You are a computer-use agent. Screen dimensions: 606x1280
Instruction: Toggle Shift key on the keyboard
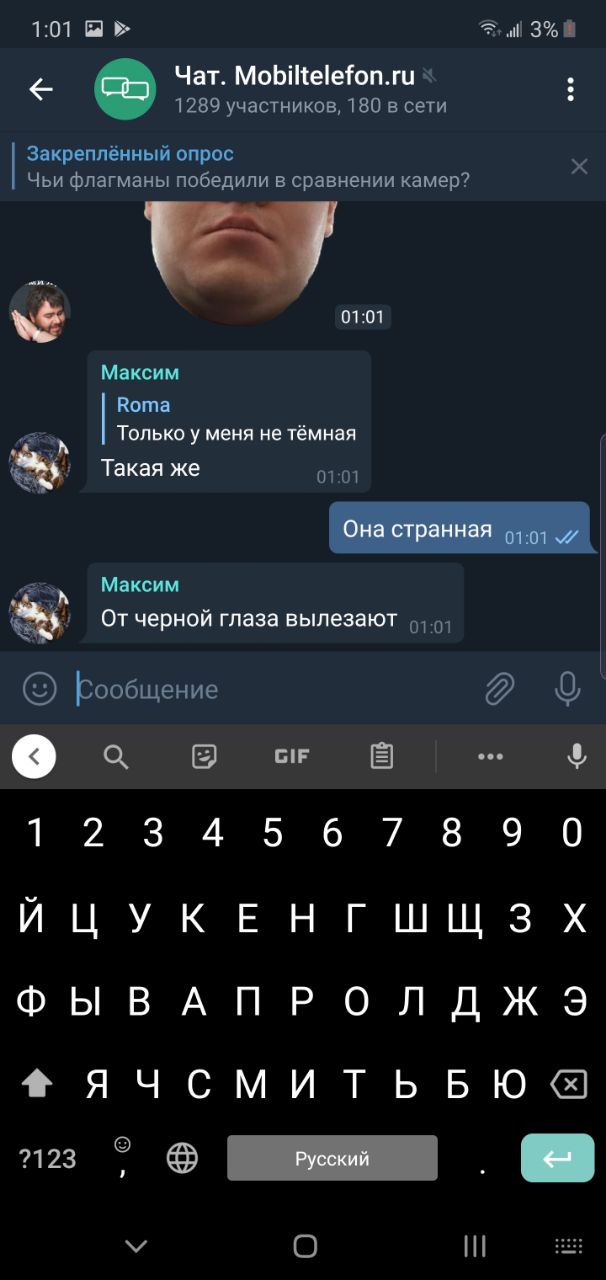(37, 1083)
